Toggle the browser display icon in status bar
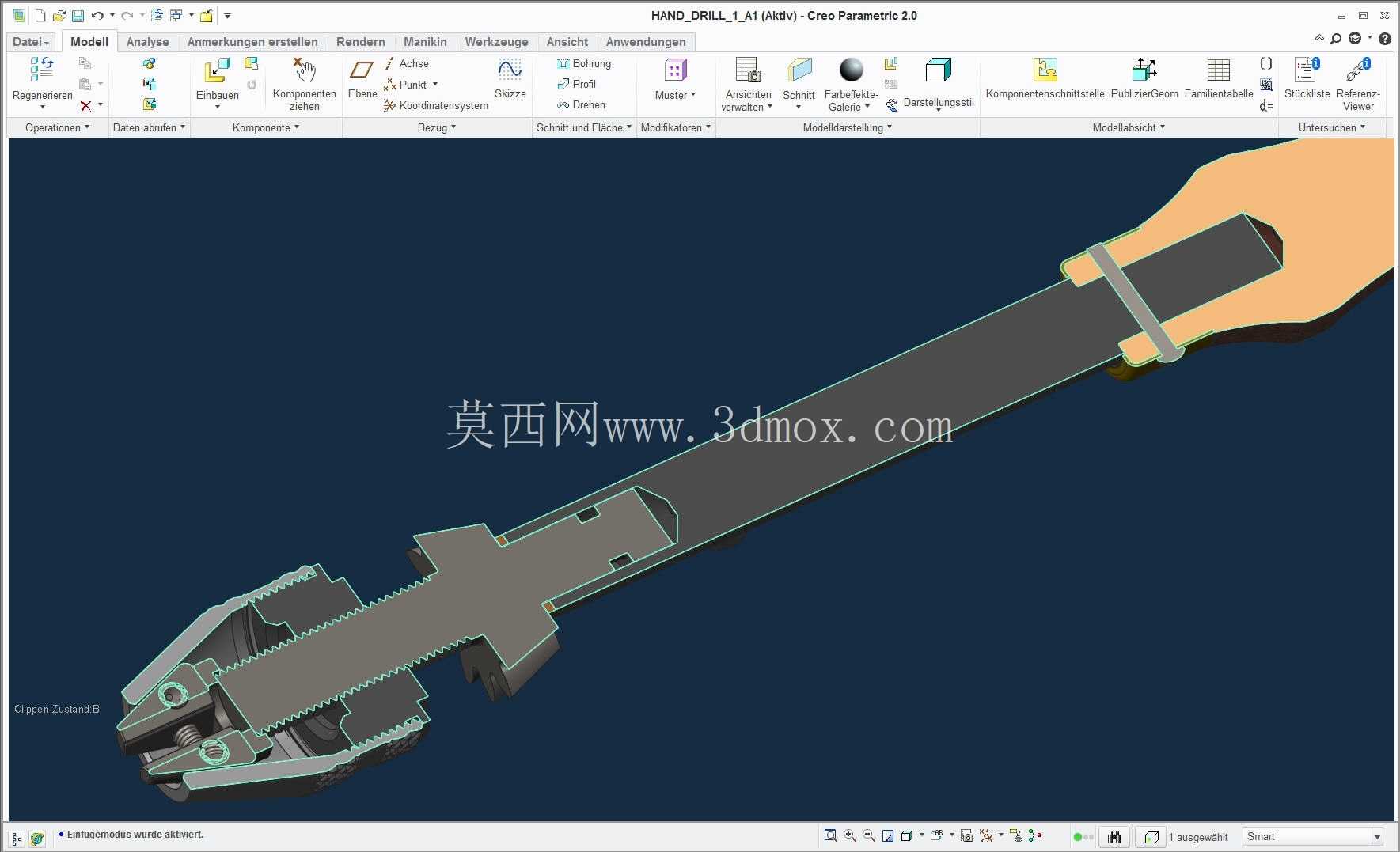 click(x=36, y=839)
